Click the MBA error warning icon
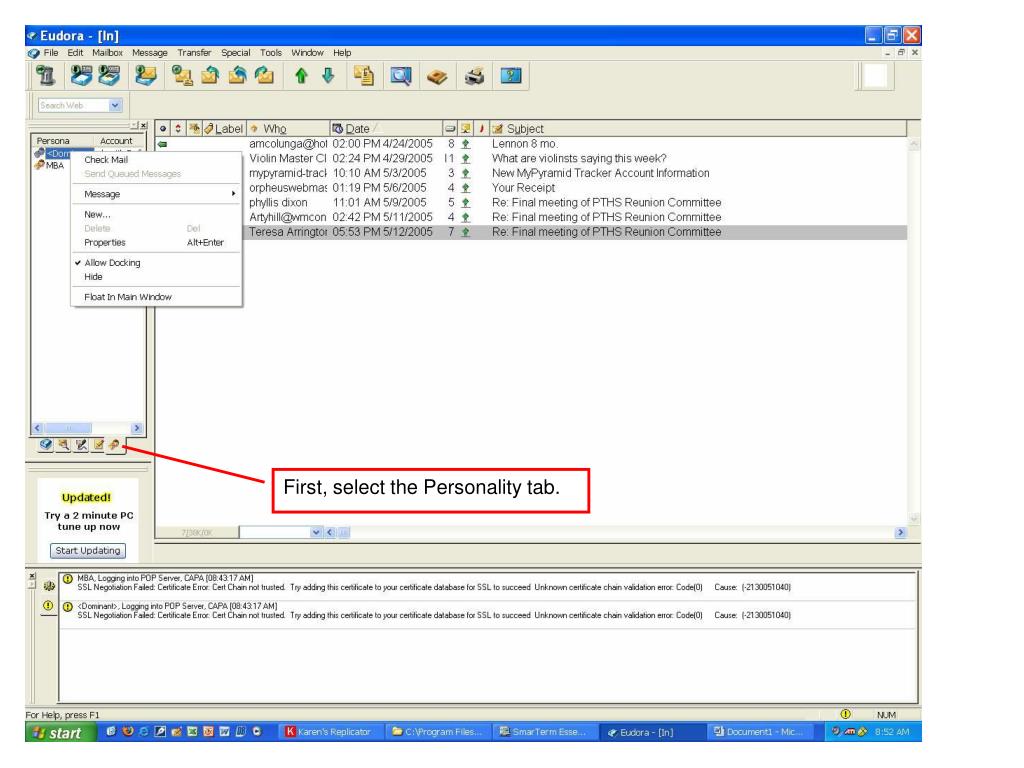Viewport: 1024px width, 768px height. [68, 579]
